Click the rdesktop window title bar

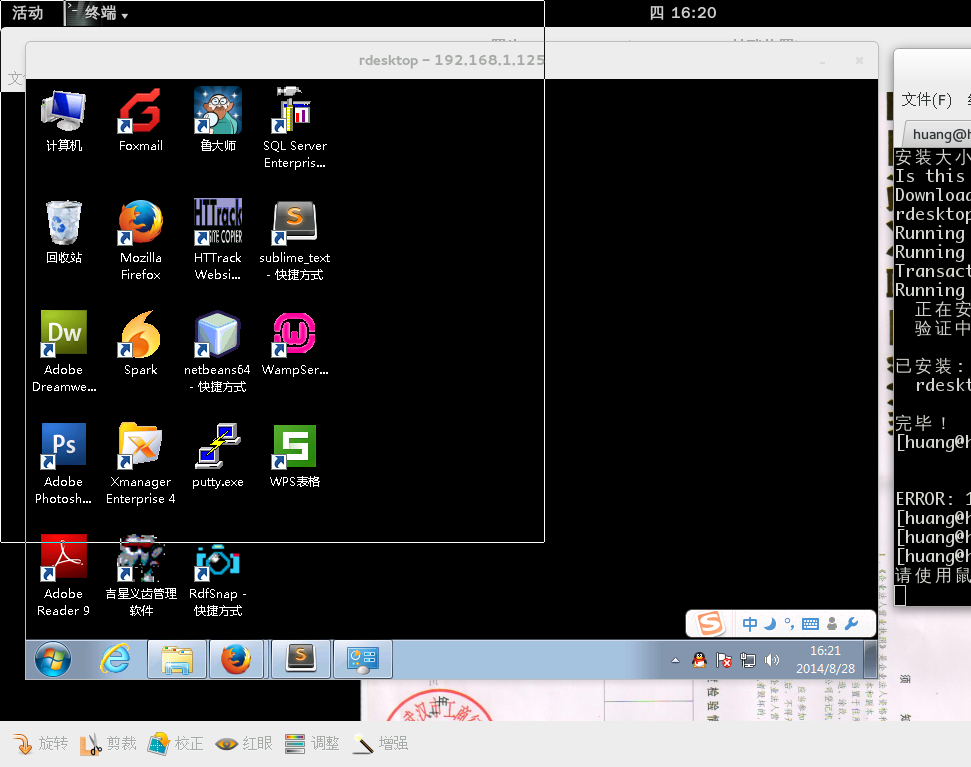click(451, 61)
